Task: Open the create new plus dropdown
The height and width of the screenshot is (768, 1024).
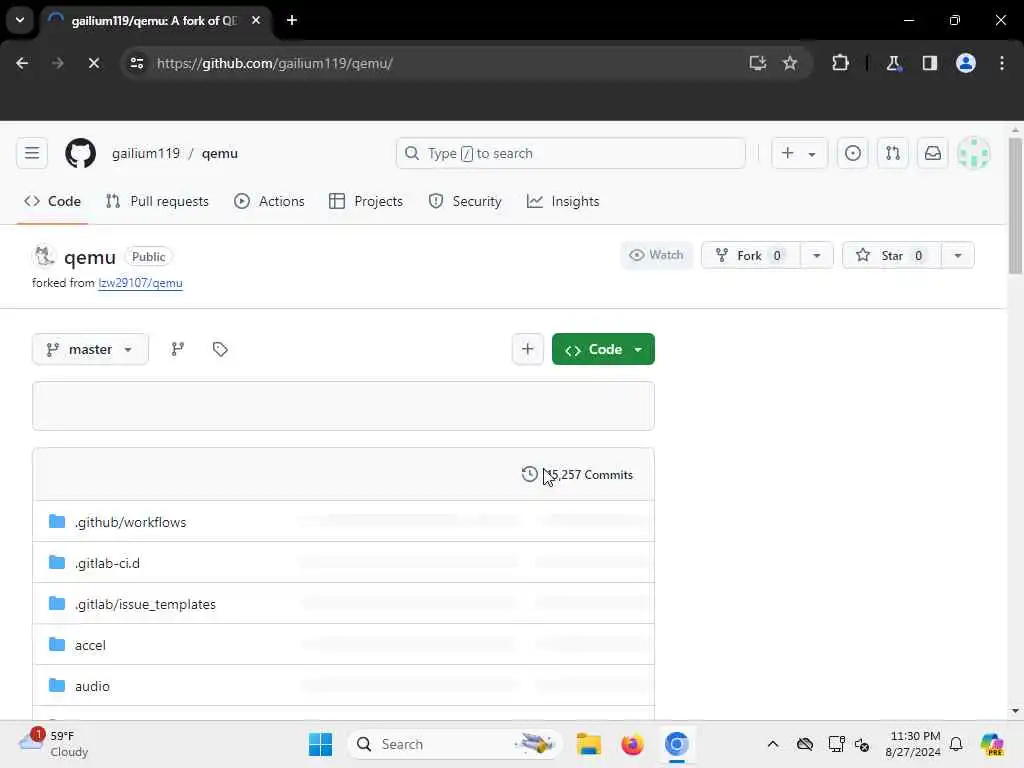Action: click(799, 153)
